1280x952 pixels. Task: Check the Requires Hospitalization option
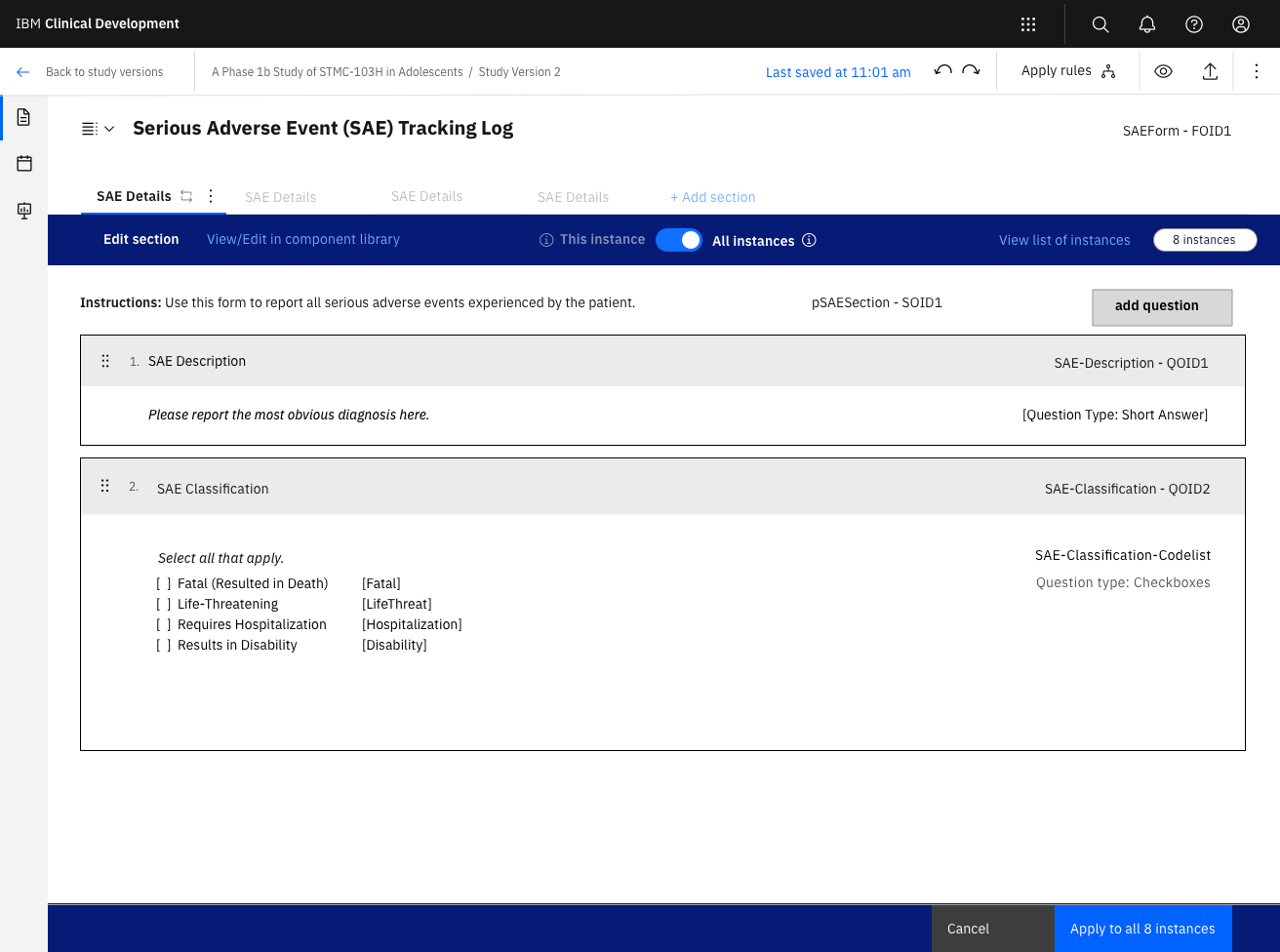pyautogui.click(x=164, y=625)
